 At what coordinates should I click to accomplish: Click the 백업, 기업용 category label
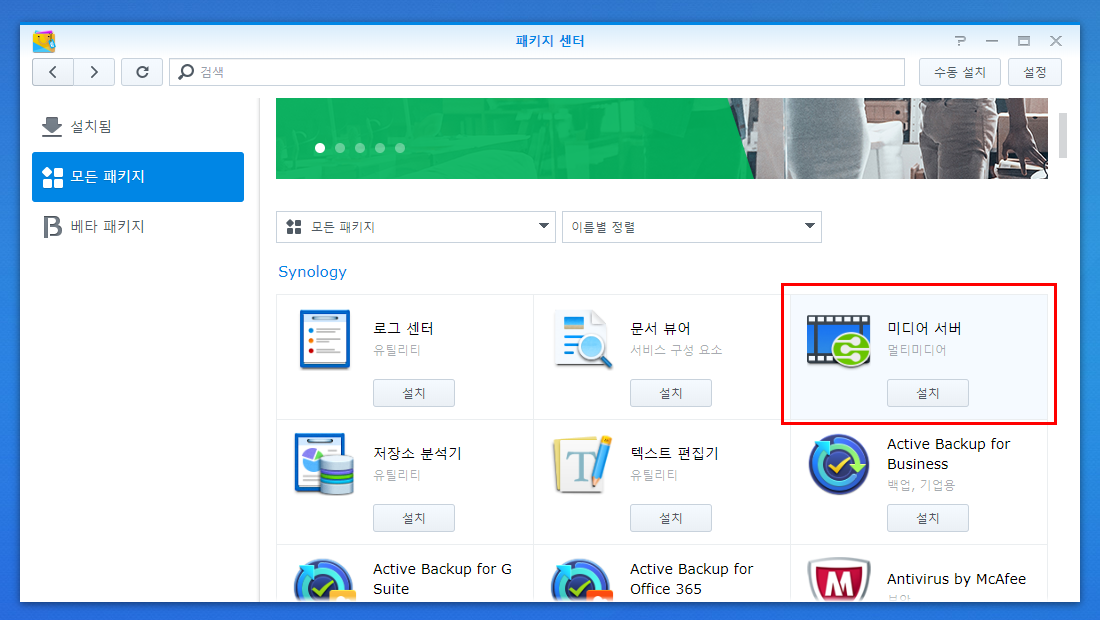(921, 485)
